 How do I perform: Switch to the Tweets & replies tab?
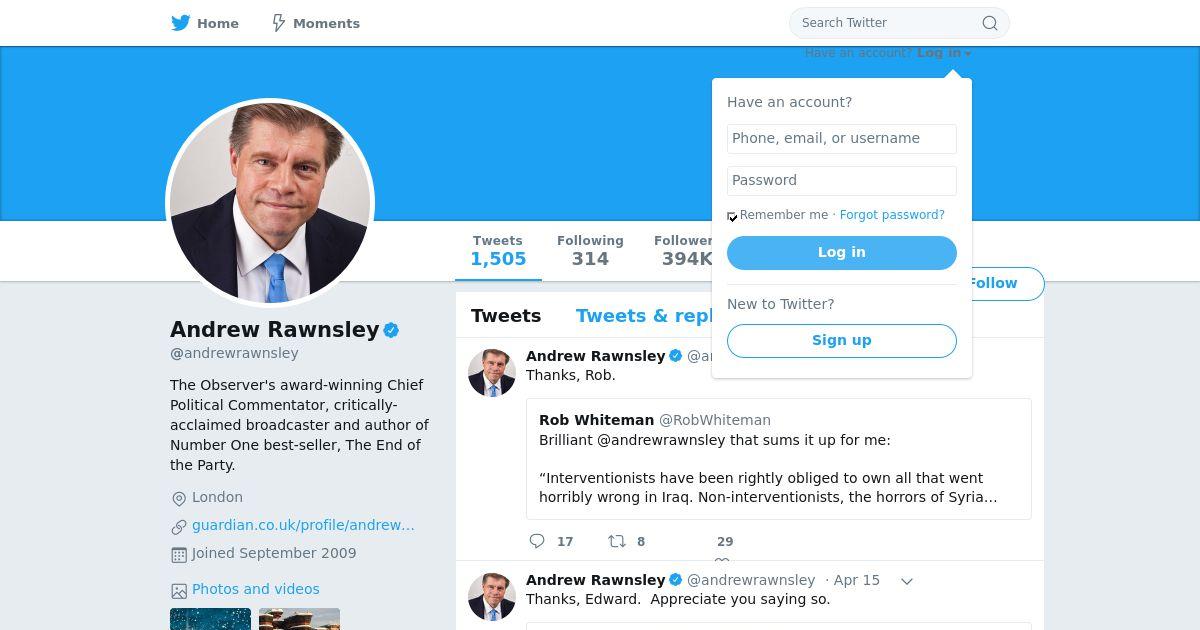(644, 316)
